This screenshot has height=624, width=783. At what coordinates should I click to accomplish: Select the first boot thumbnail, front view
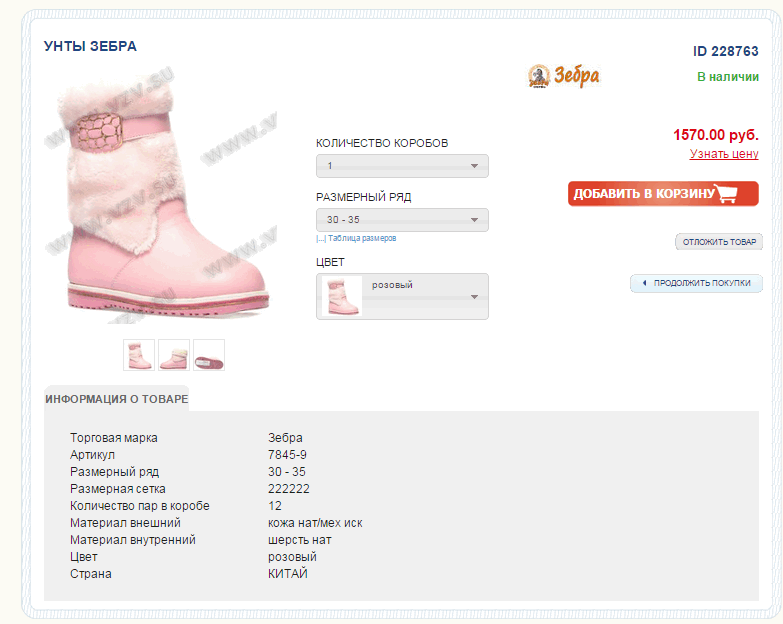(139, 355)
